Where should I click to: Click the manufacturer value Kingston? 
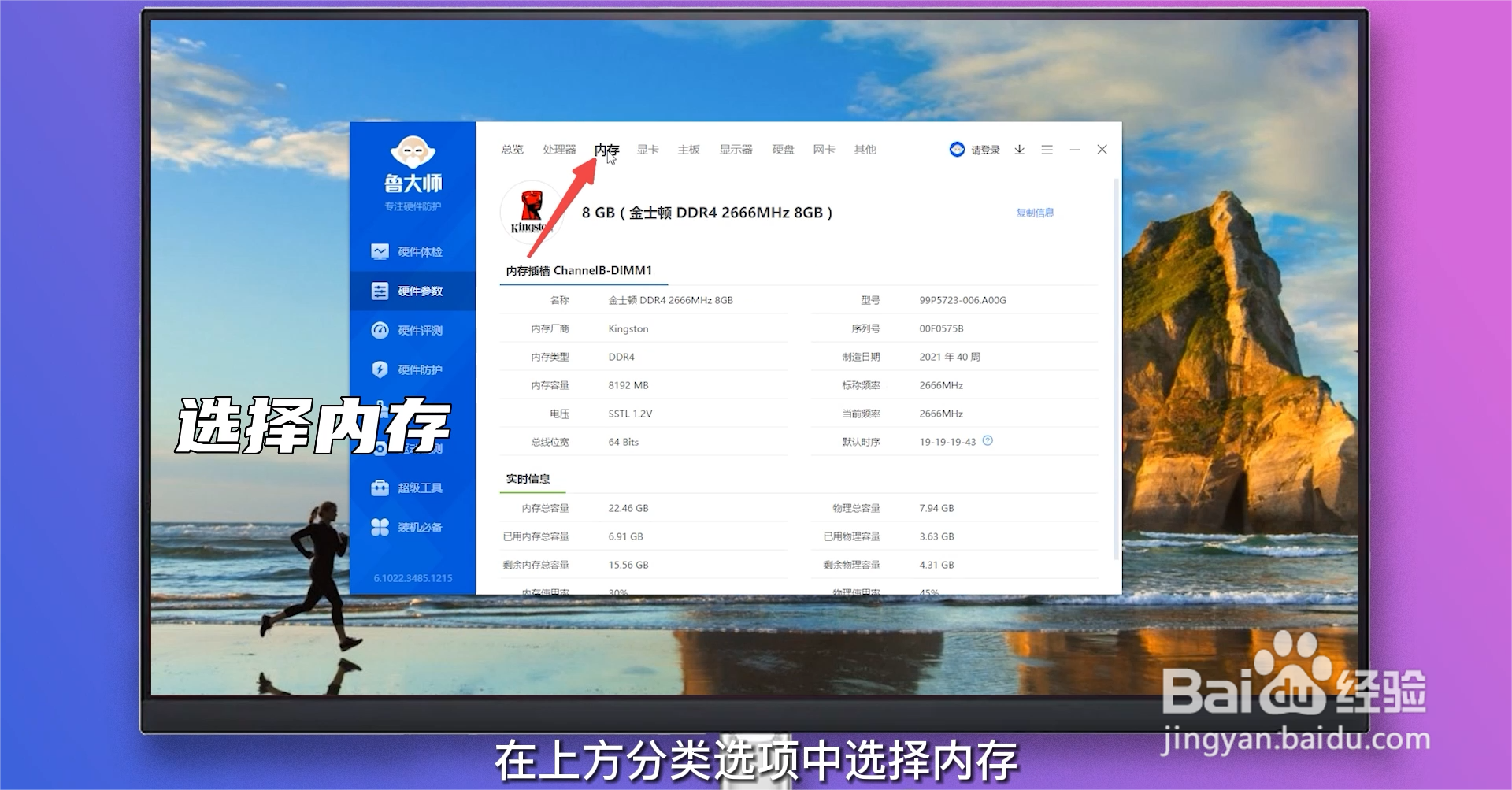[x=628, y=328]
